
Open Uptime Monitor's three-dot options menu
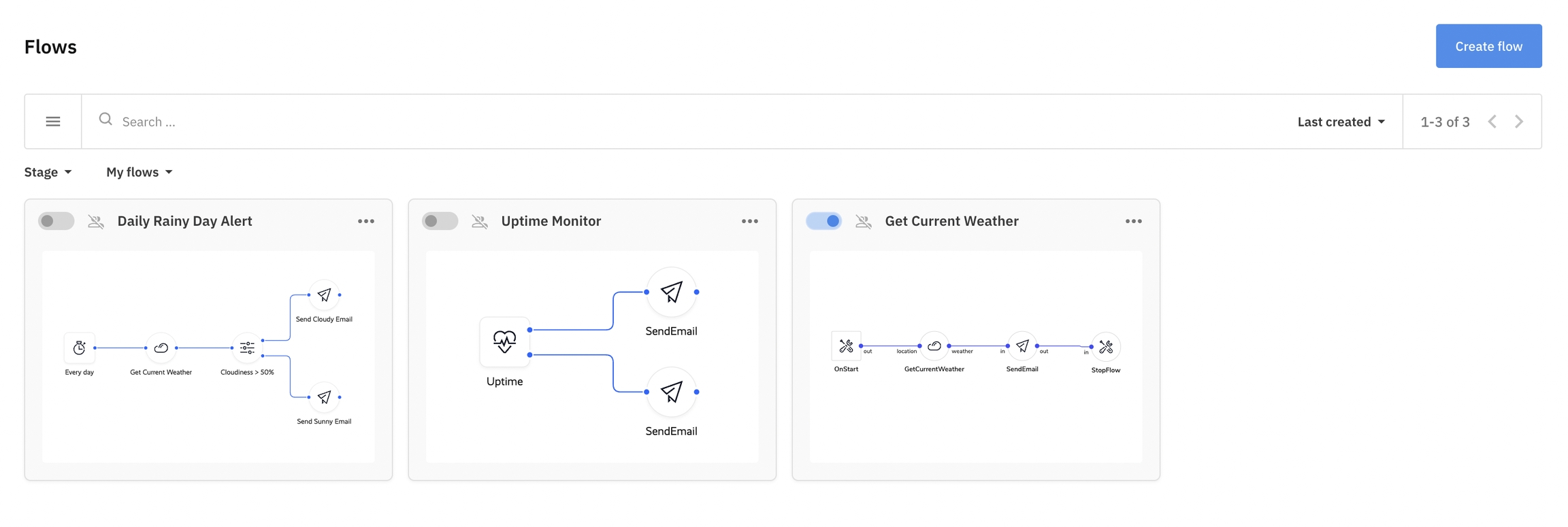pyautogui.click(x=750, y=222)
